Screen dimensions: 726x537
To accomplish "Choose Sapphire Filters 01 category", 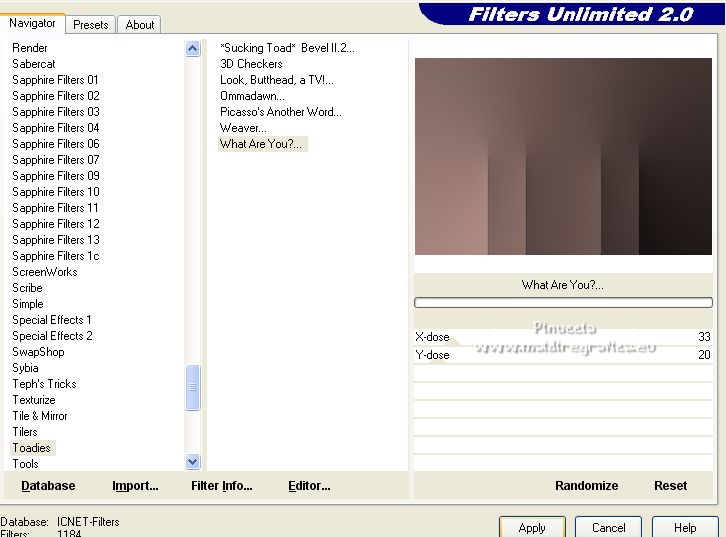I will tap(56, 80).
